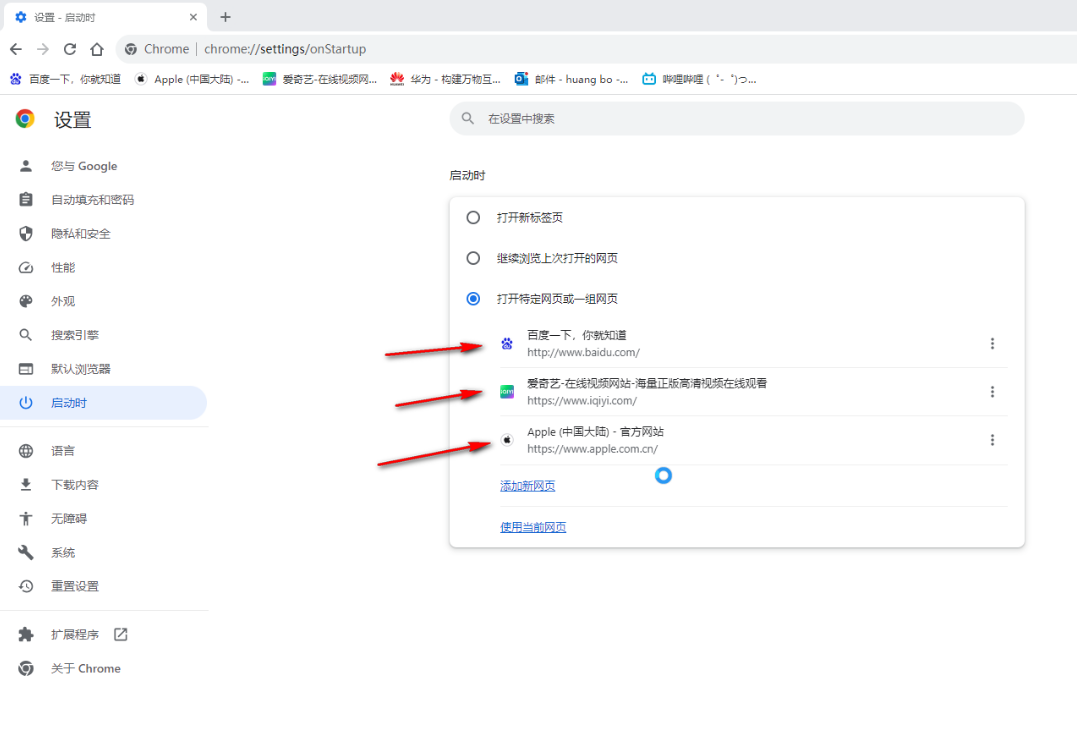Go to the home page icon

(97, 49)
